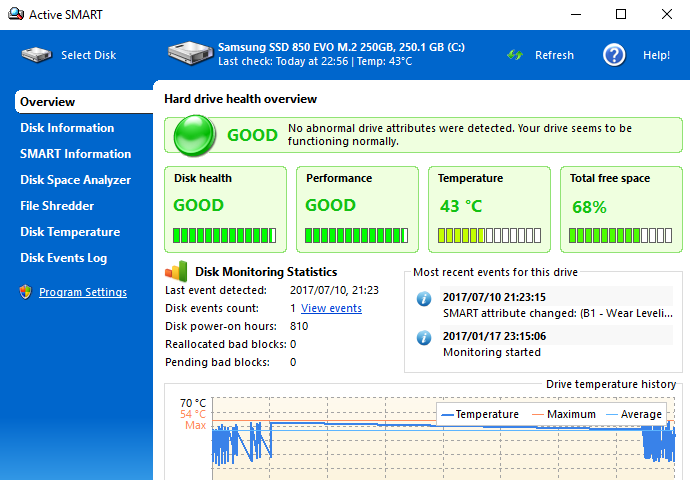Click the 'Monitoring started' event text
Screen dimensions: 690x480
click(x=492, y=352)
